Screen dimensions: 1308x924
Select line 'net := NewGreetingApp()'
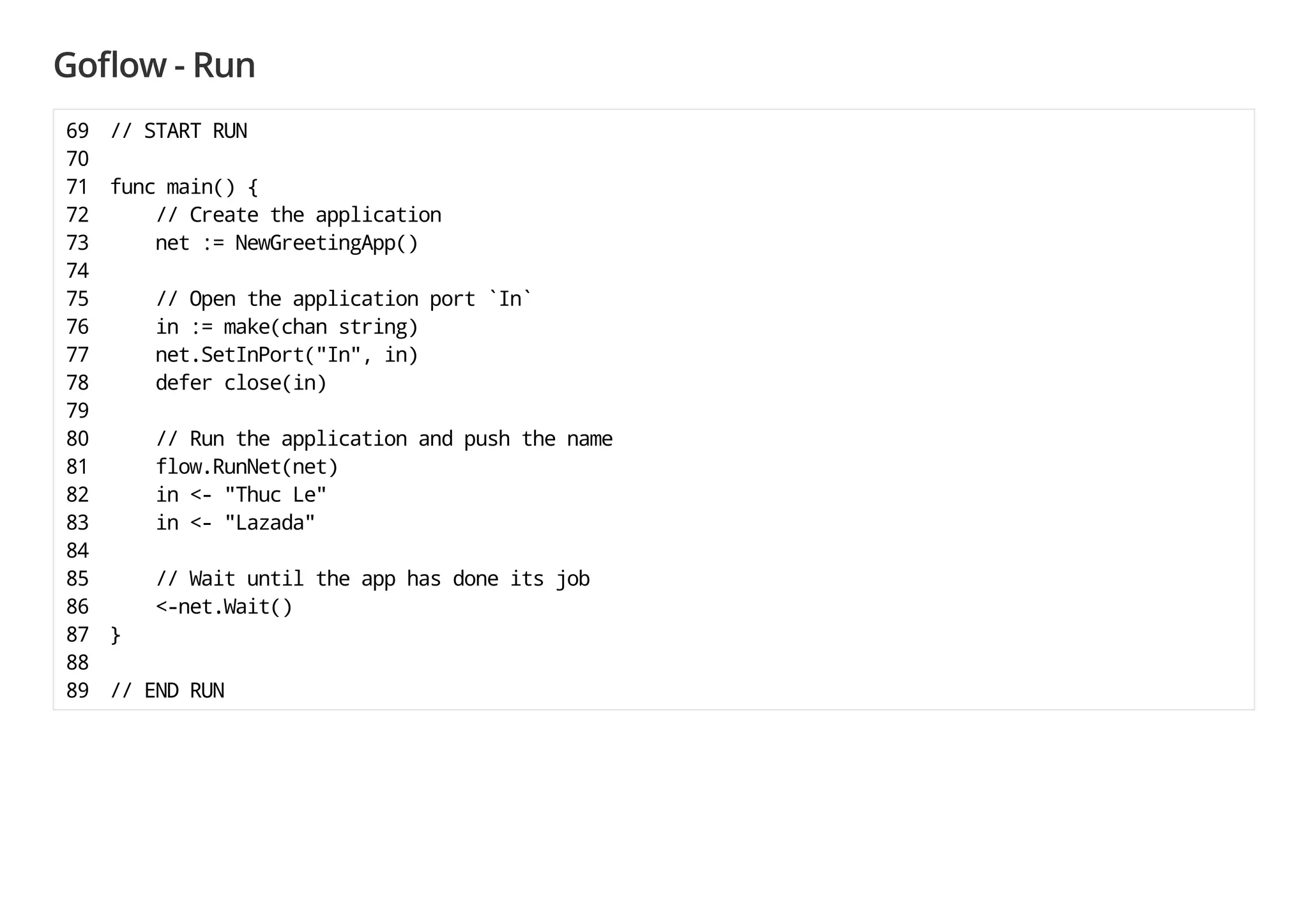pyautogui.click(x=287, y=243)
